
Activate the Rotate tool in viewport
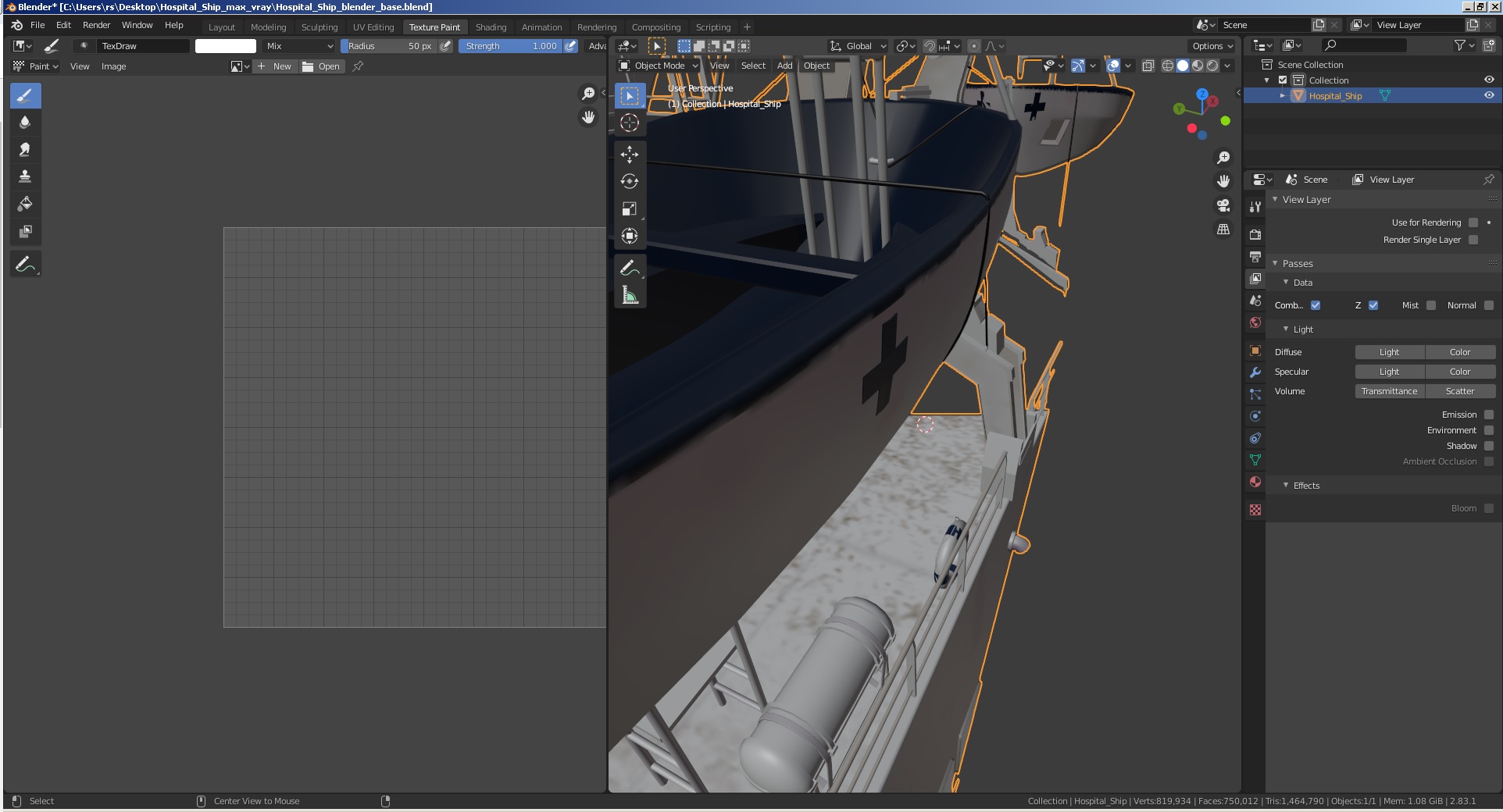coord(630,181)
